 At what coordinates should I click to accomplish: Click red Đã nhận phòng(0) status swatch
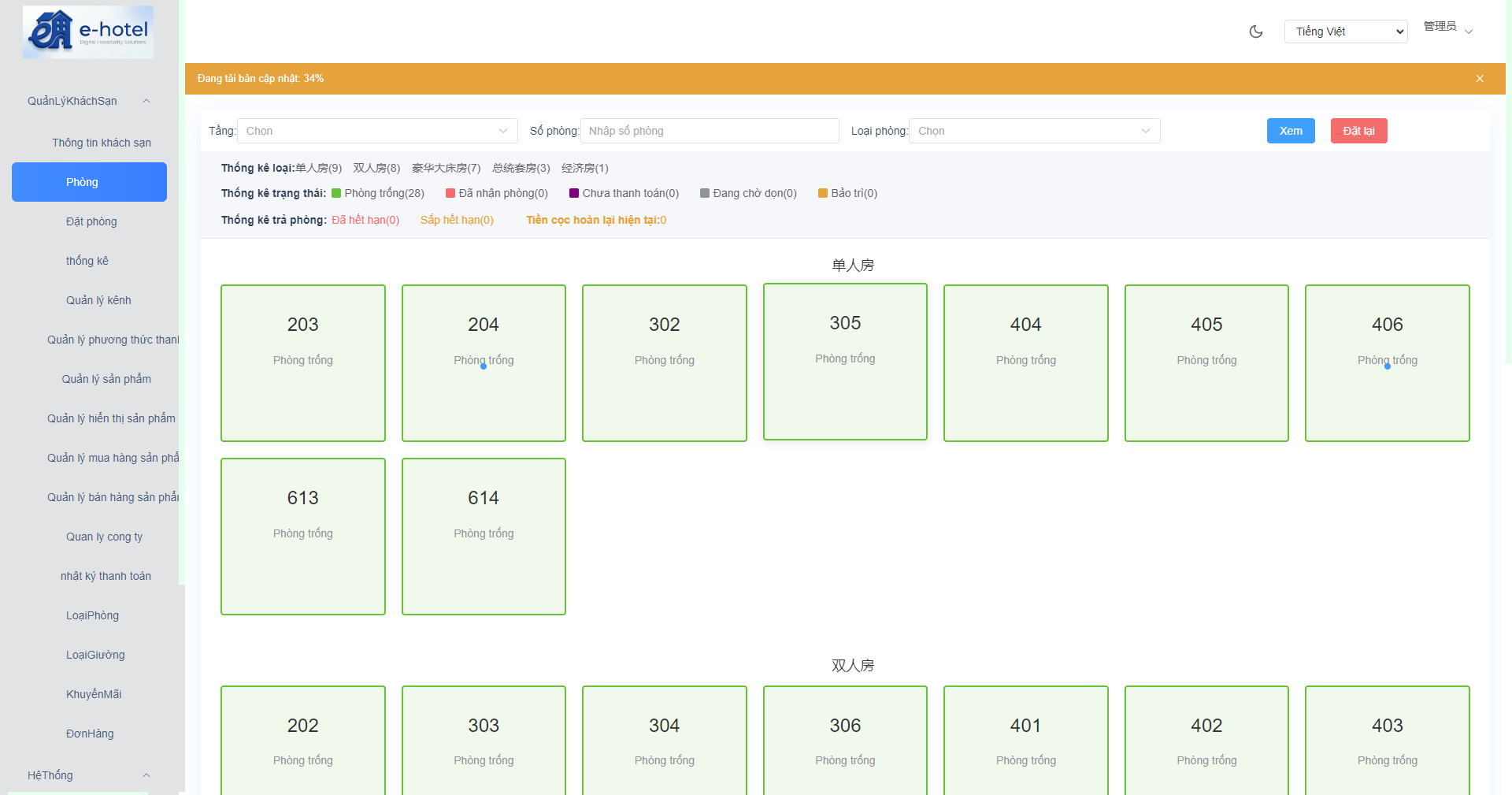[x=450, y=193]
